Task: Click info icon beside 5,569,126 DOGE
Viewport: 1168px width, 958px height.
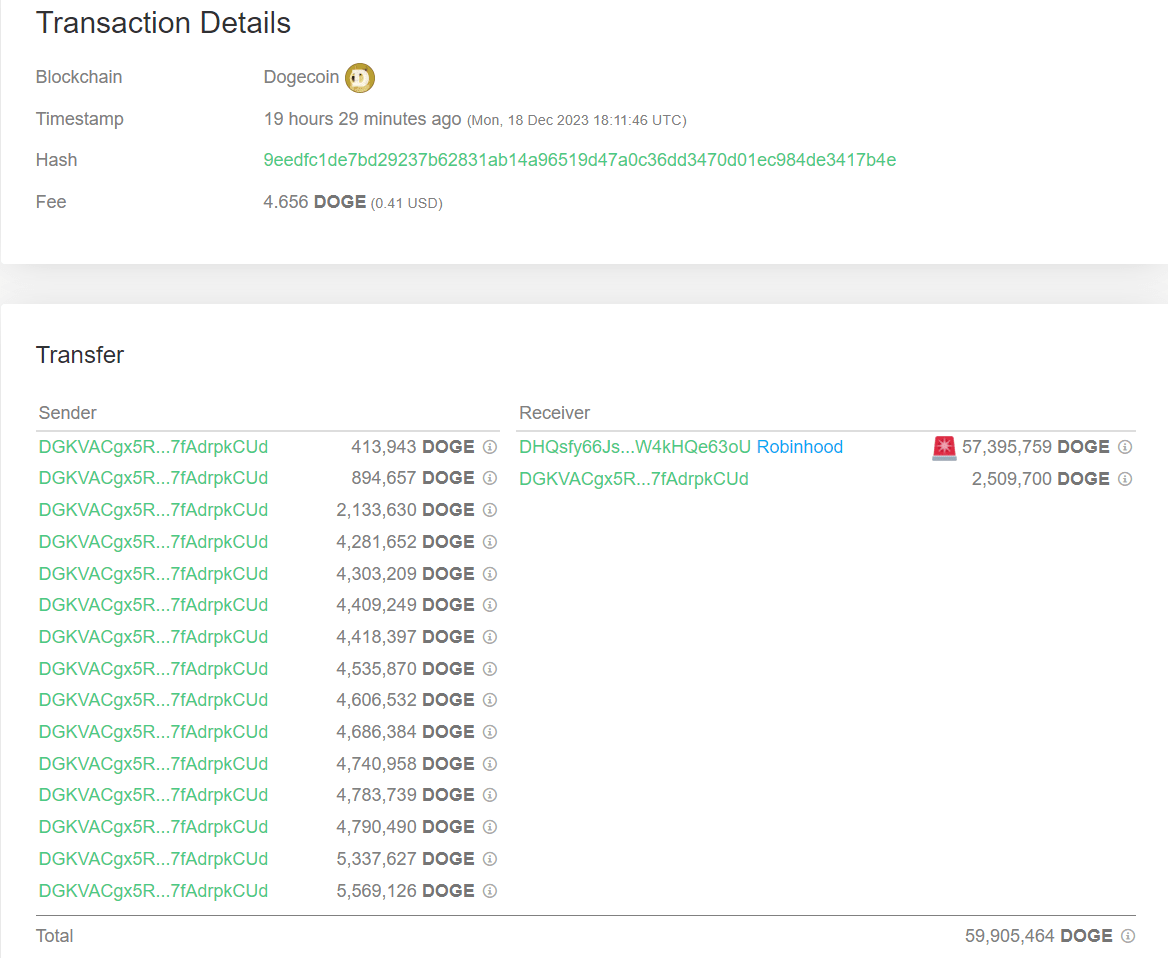Action: coord(490,891)
